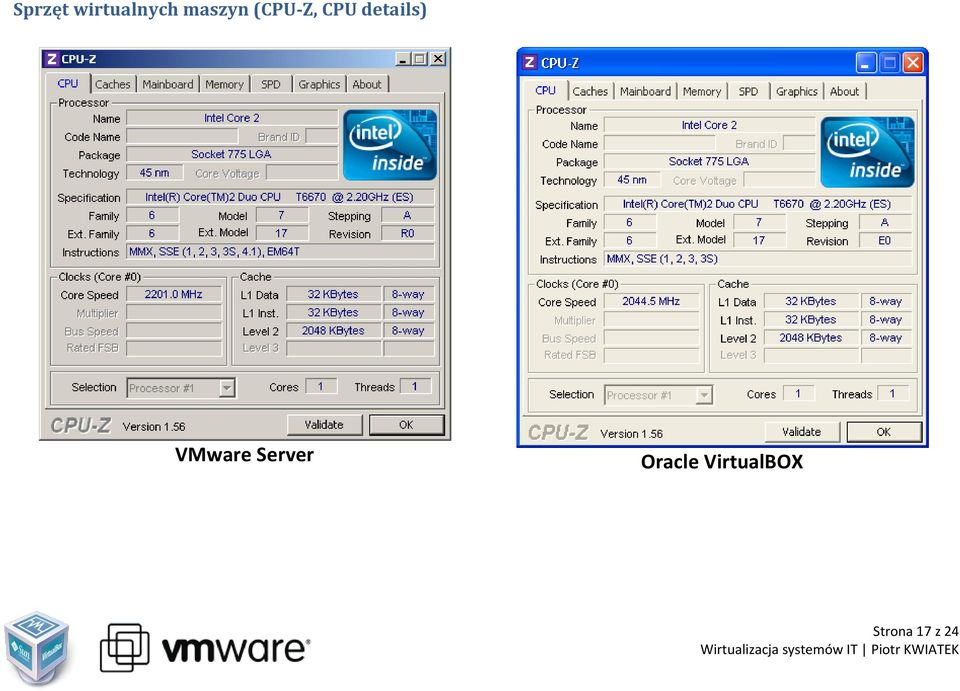This screenshot has width=960, height=691.
Task: Click Validate button in VirtualBox window
Action: pyautogui.click(x=801, y=431)
